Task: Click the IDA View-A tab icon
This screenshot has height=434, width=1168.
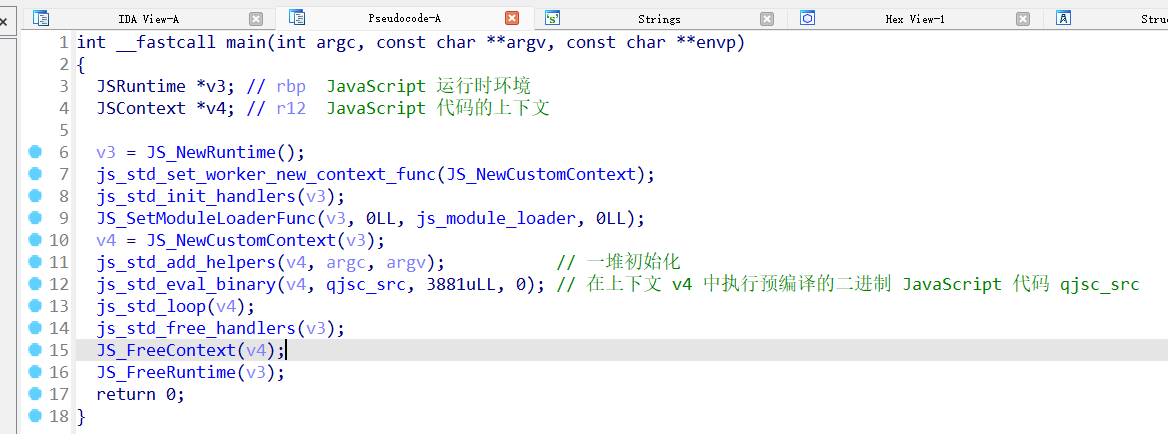Action: pyautogui.click(x=41, y=19)
